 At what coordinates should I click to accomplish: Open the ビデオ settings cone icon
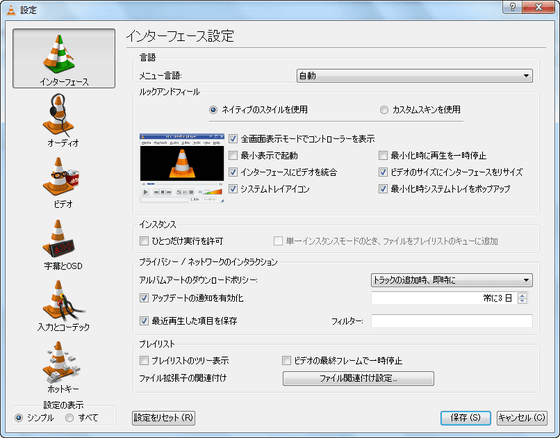[61, 177]
